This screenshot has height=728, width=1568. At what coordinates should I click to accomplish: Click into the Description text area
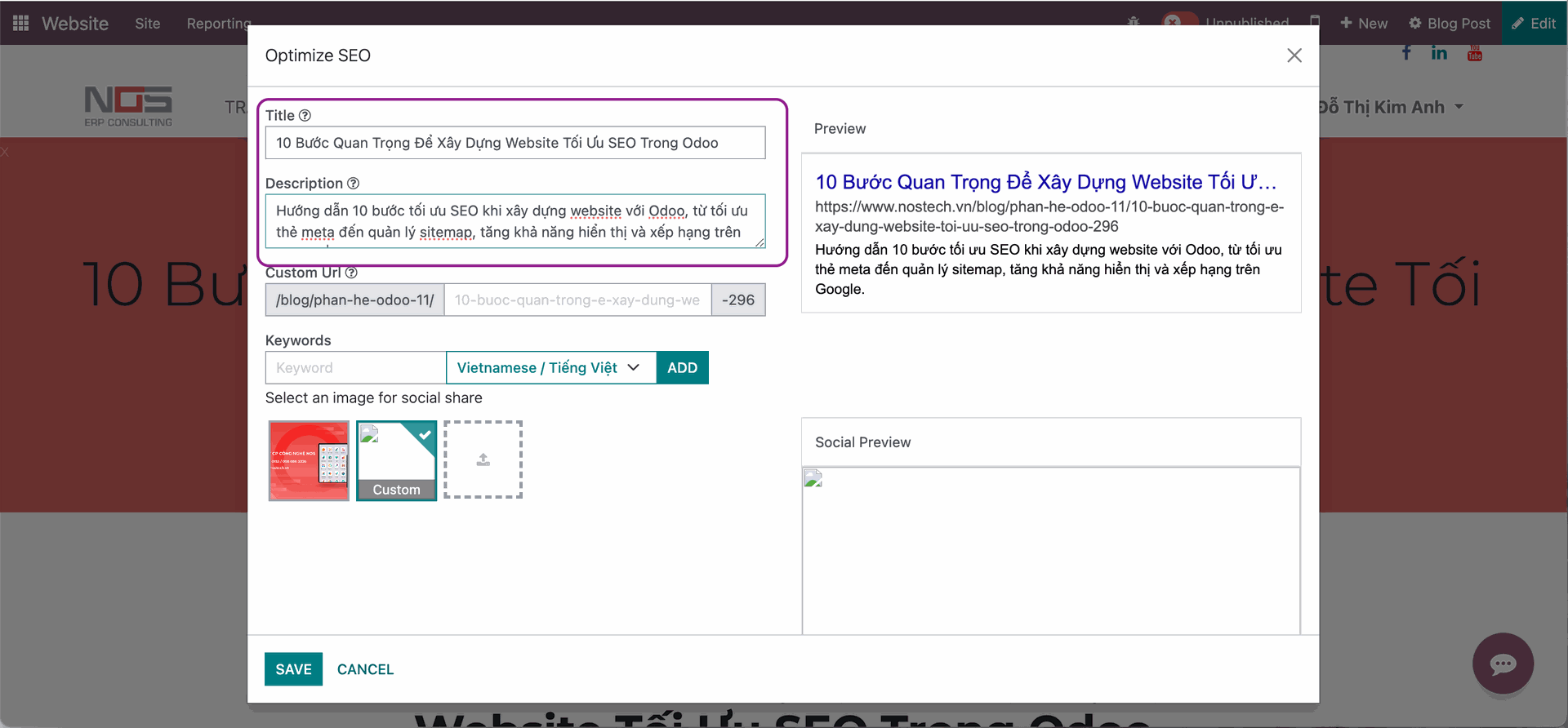(x=515, y=221)
